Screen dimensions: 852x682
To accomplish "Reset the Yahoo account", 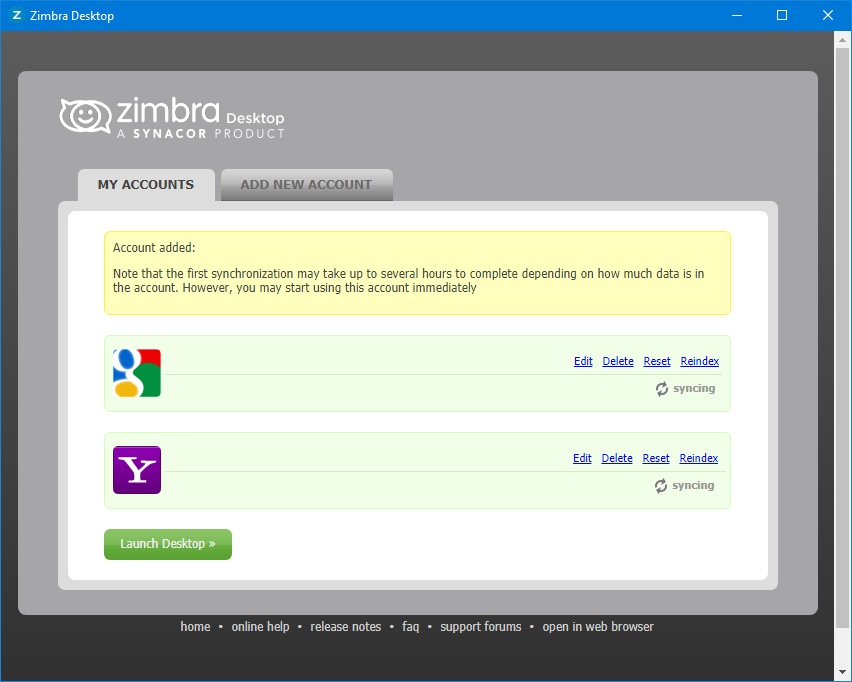I will click(656, 458).
